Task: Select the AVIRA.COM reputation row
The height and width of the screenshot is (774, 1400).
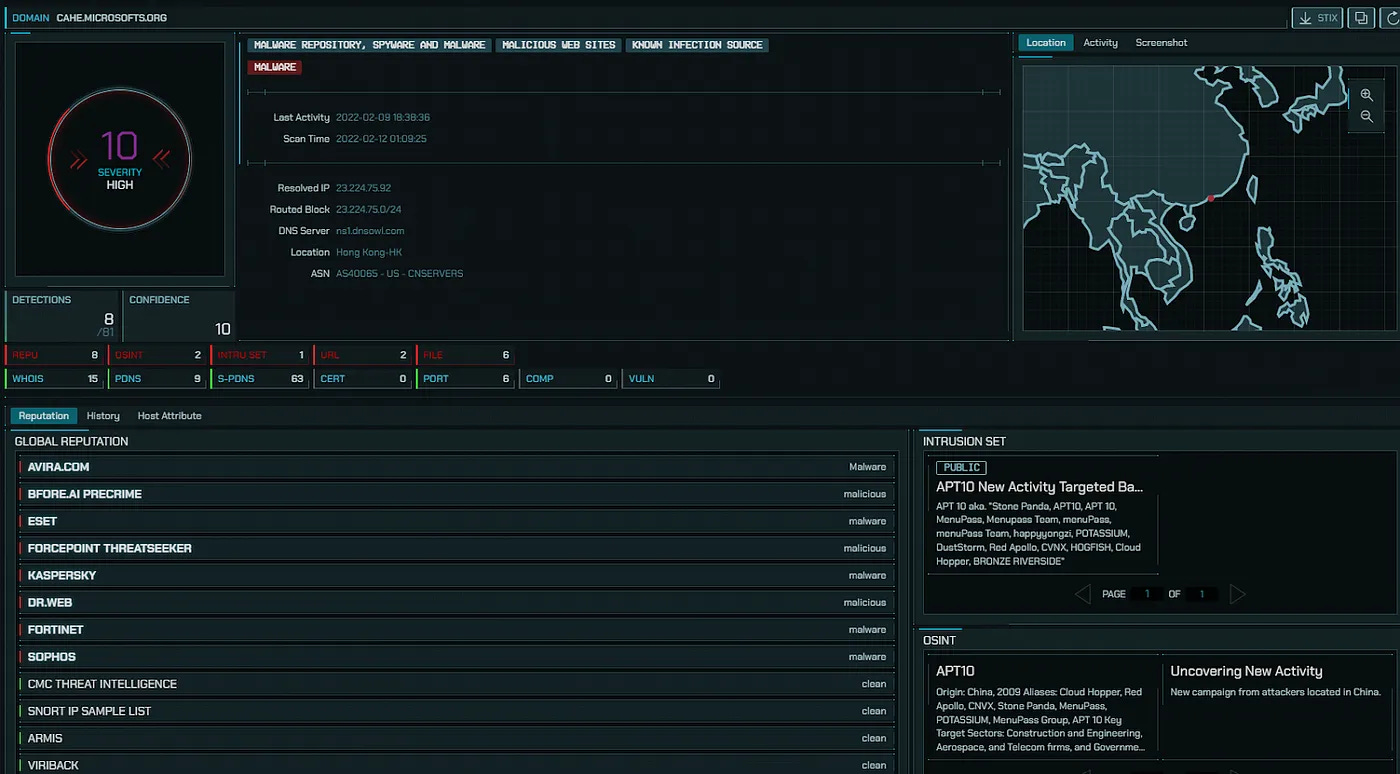Action: (457, 467)
